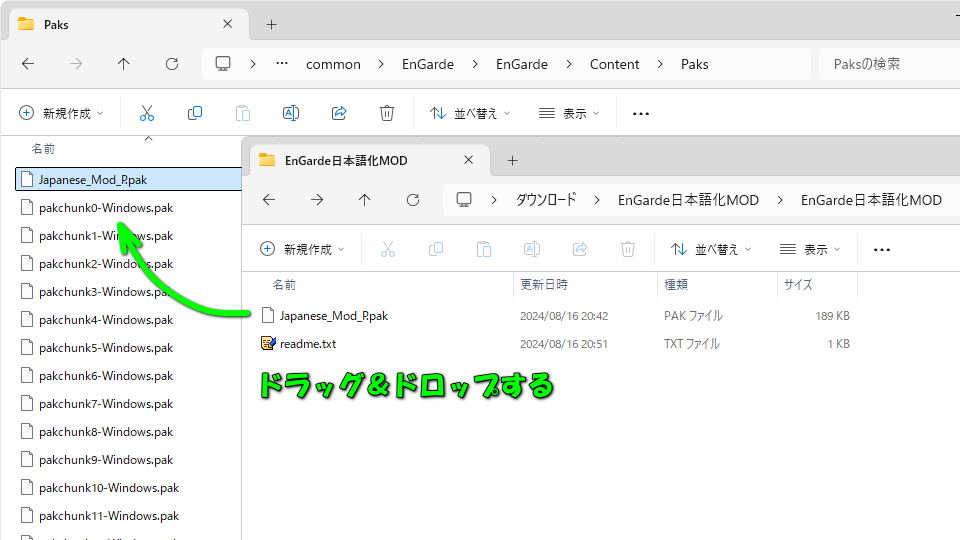Viewport: 960px width, 540px height.
Task: Open the more options ellipsis in Paks toolbar
Action: pos(641,113)
